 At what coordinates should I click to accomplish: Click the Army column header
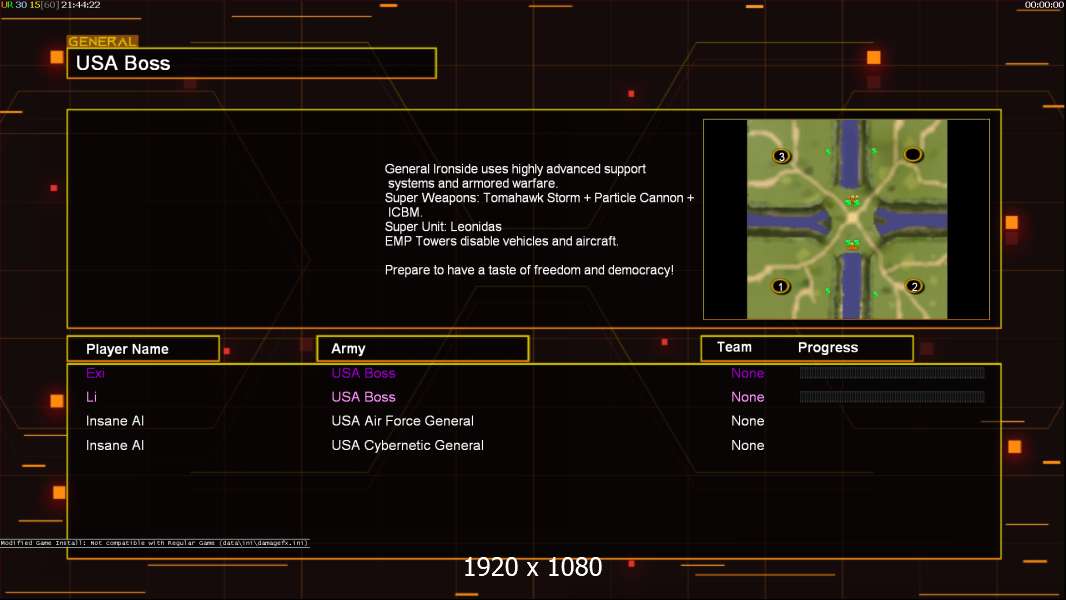point(423,349)
